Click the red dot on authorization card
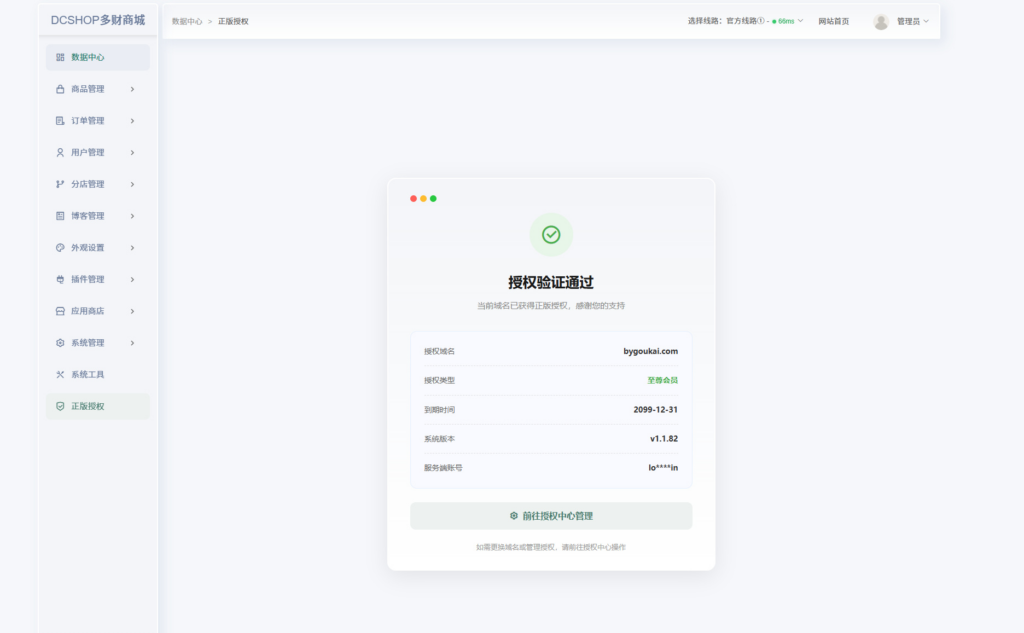 [x=413, y=199]
